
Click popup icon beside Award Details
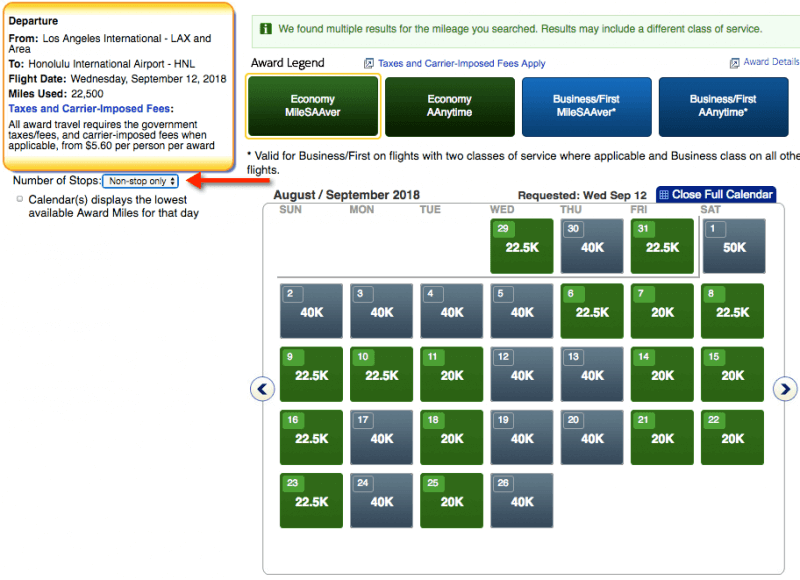[734, 63]
